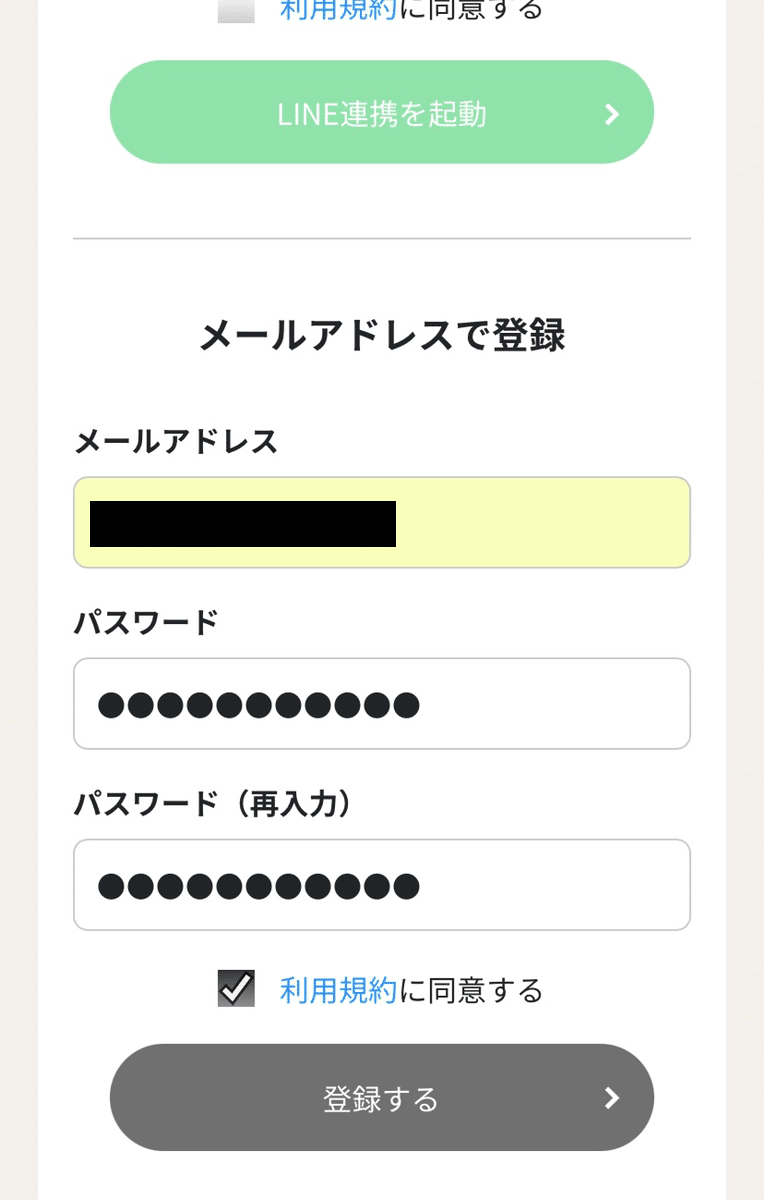Click the LINE連携を起動 green button

(x=382, y=112)
